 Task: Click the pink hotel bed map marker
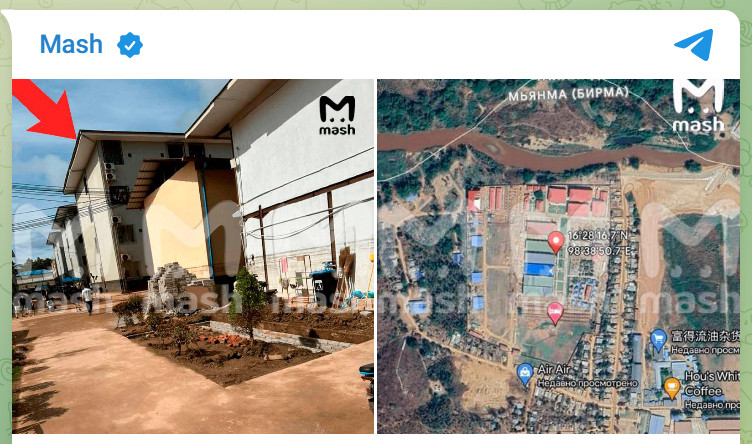[555, 314]
